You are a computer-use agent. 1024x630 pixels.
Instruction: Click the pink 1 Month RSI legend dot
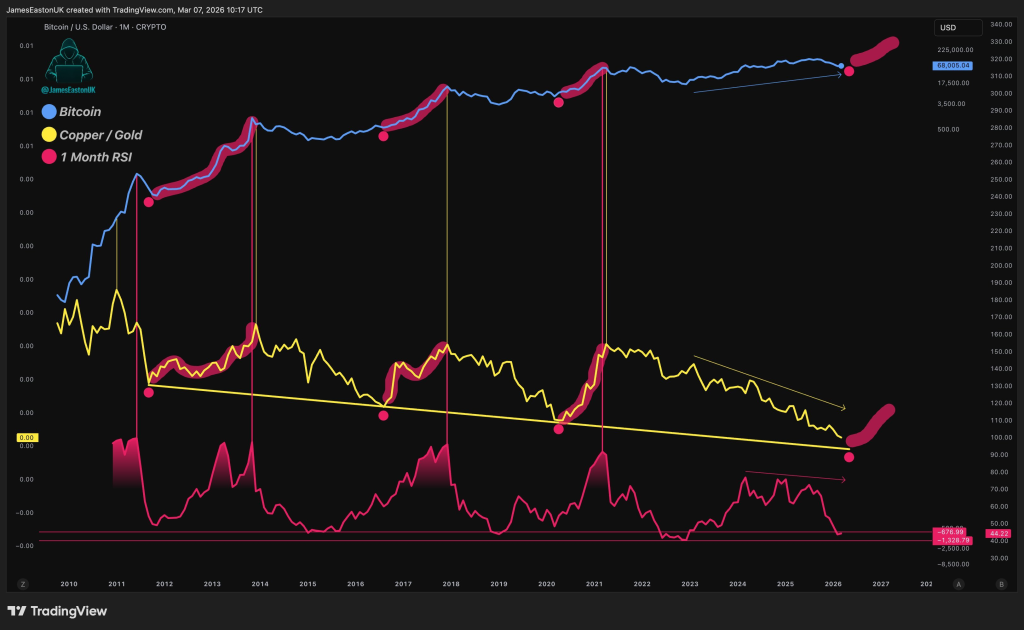[48, 157]
